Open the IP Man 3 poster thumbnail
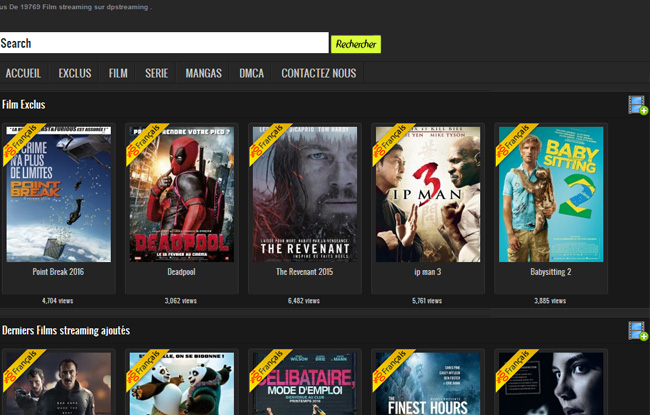 (x=428, y=194)
